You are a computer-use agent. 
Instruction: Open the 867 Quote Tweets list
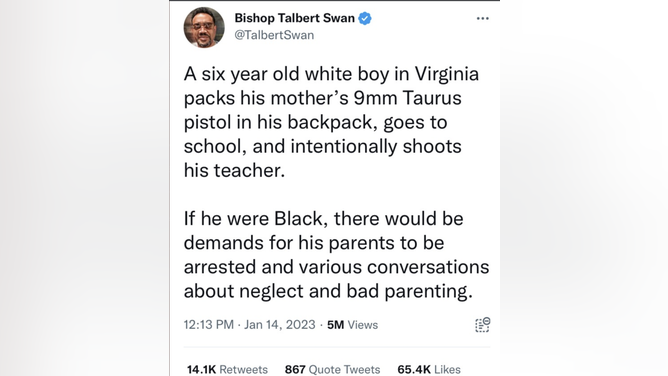click(332, 369)
